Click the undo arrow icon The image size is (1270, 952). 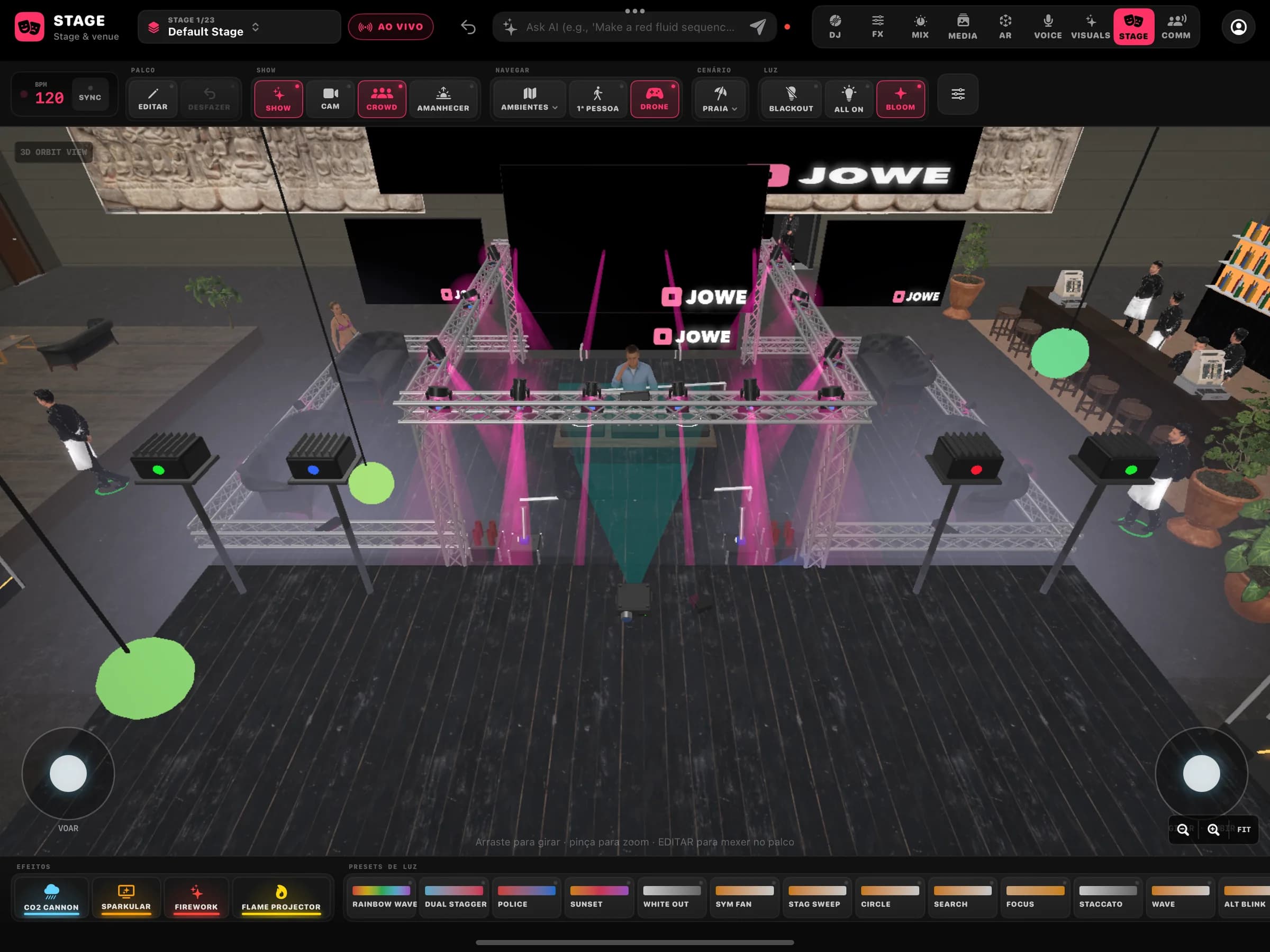[468, 27]
